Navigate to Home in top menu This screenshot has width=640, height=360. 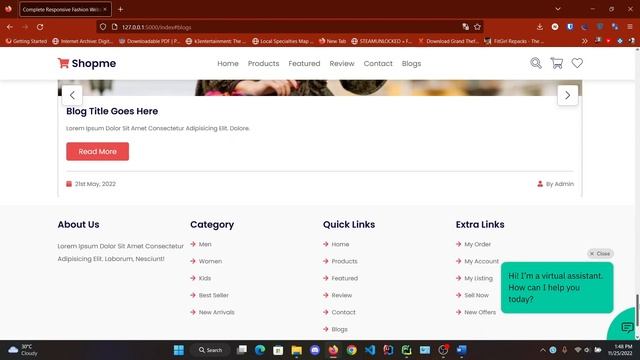coord(228,64)
